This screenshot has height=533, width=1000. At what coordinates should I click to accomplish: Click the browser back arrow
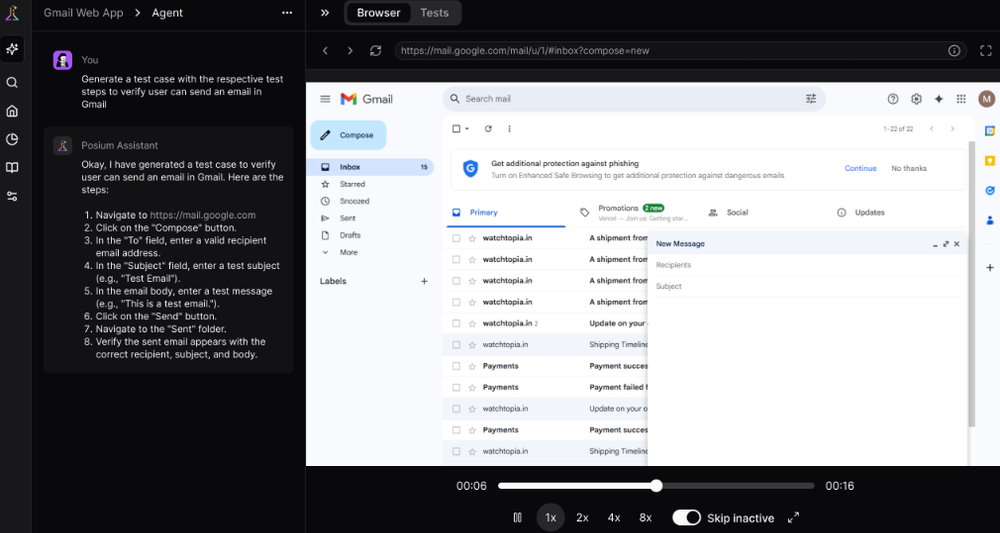[x=325, y=50]
